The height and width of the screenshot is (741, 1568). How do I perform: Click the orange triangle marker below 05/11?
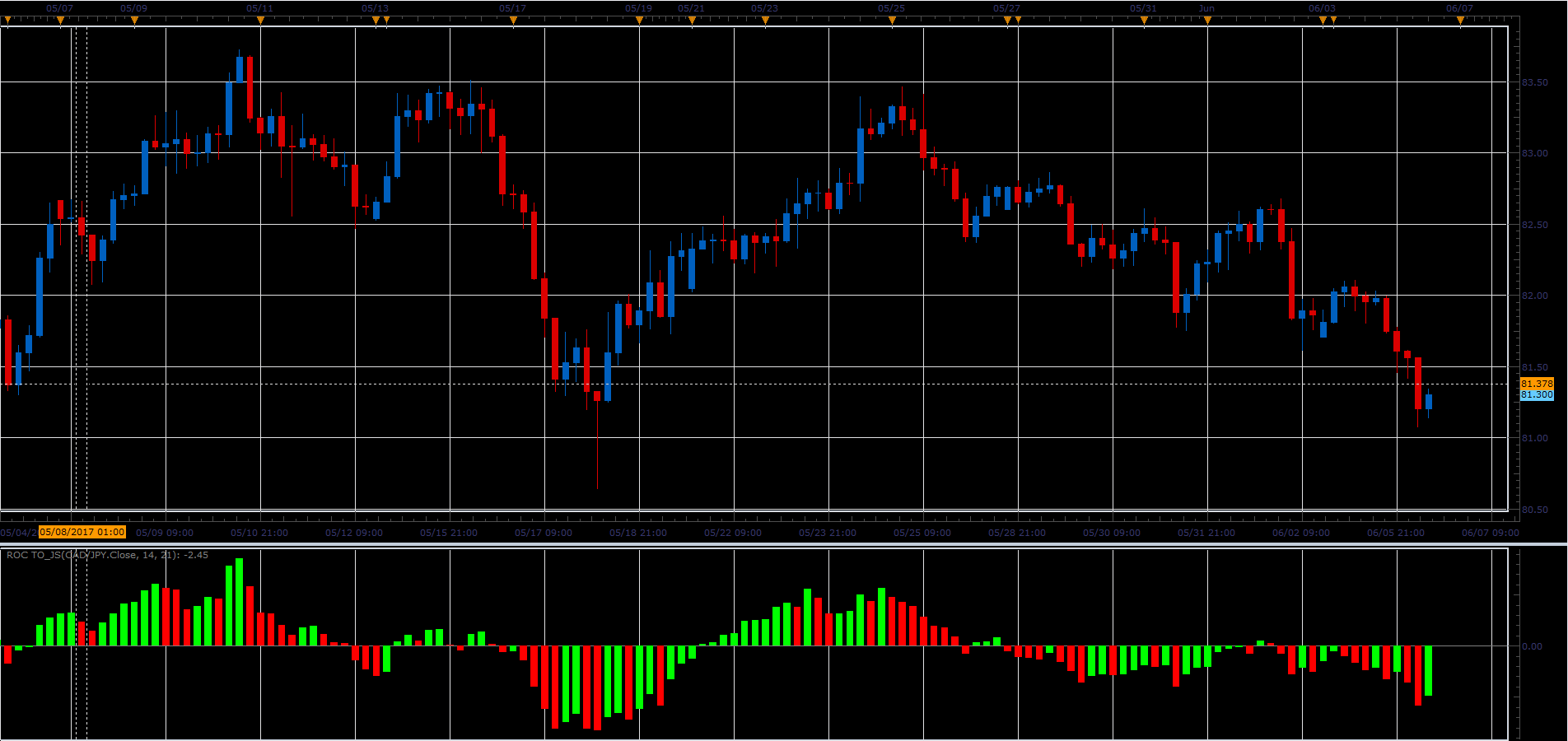click(x=260, y=21)
